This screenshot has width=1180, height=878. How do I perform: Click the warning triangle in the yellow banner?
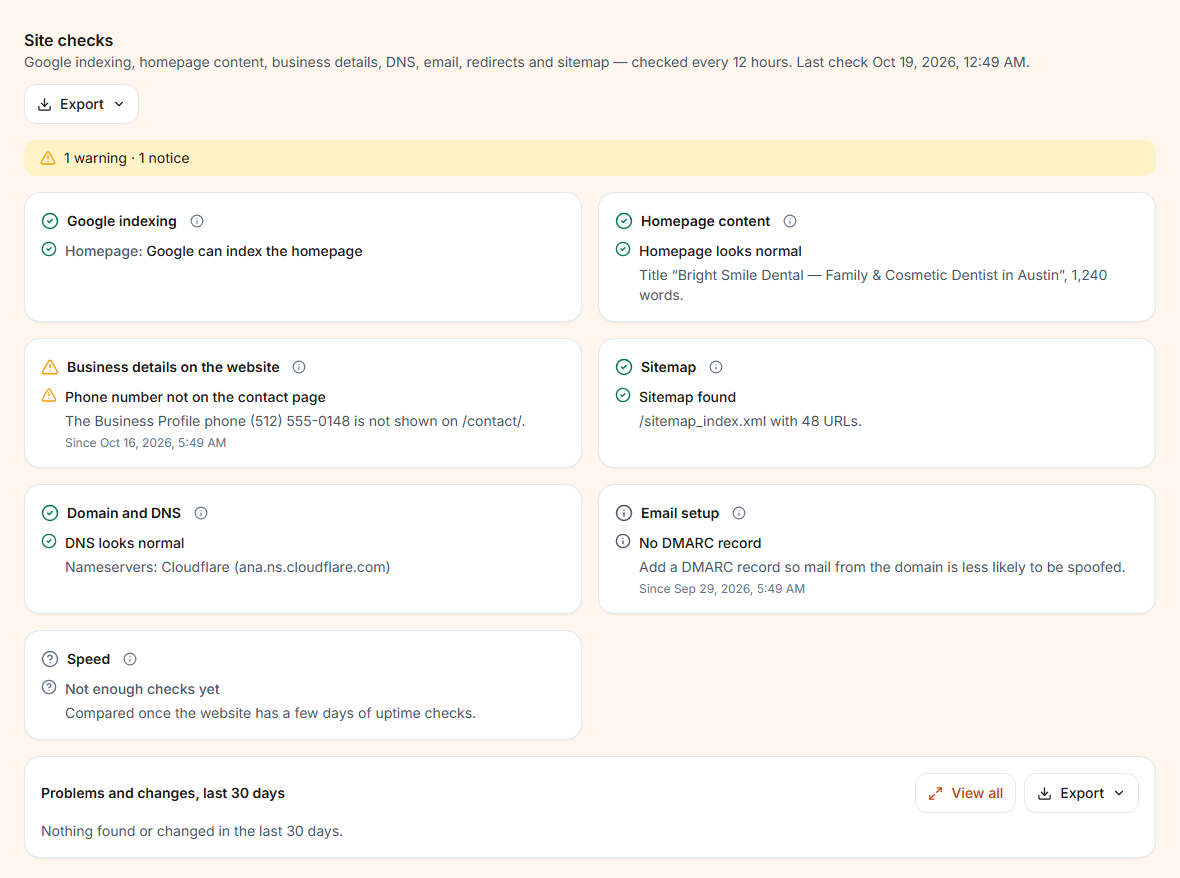tap(48, 158)
